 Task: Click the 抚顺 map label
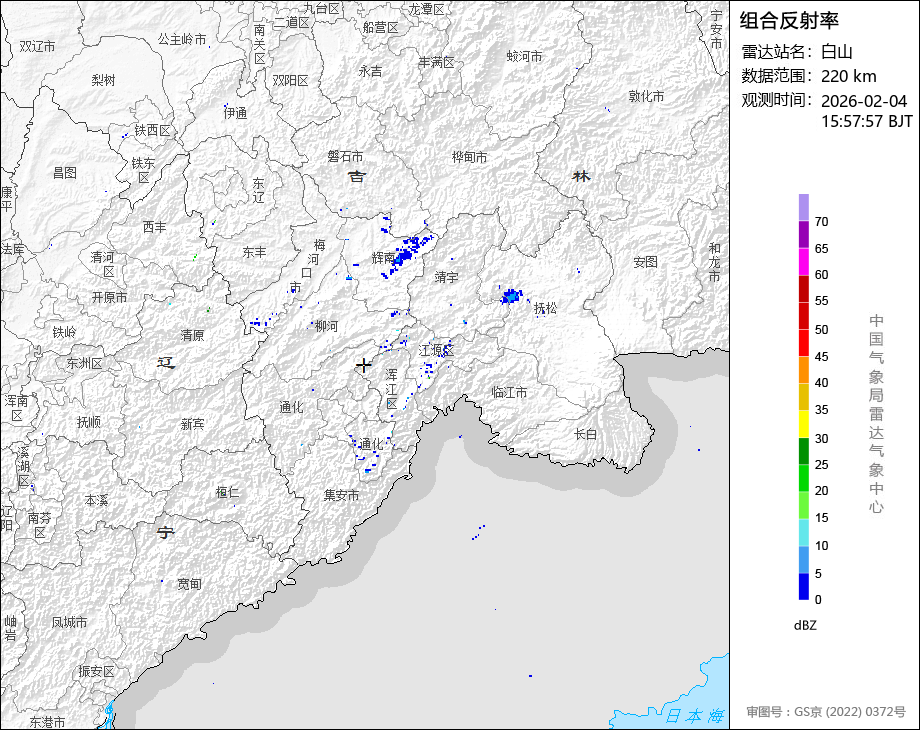pyautogui.click(x=89, y=422)
